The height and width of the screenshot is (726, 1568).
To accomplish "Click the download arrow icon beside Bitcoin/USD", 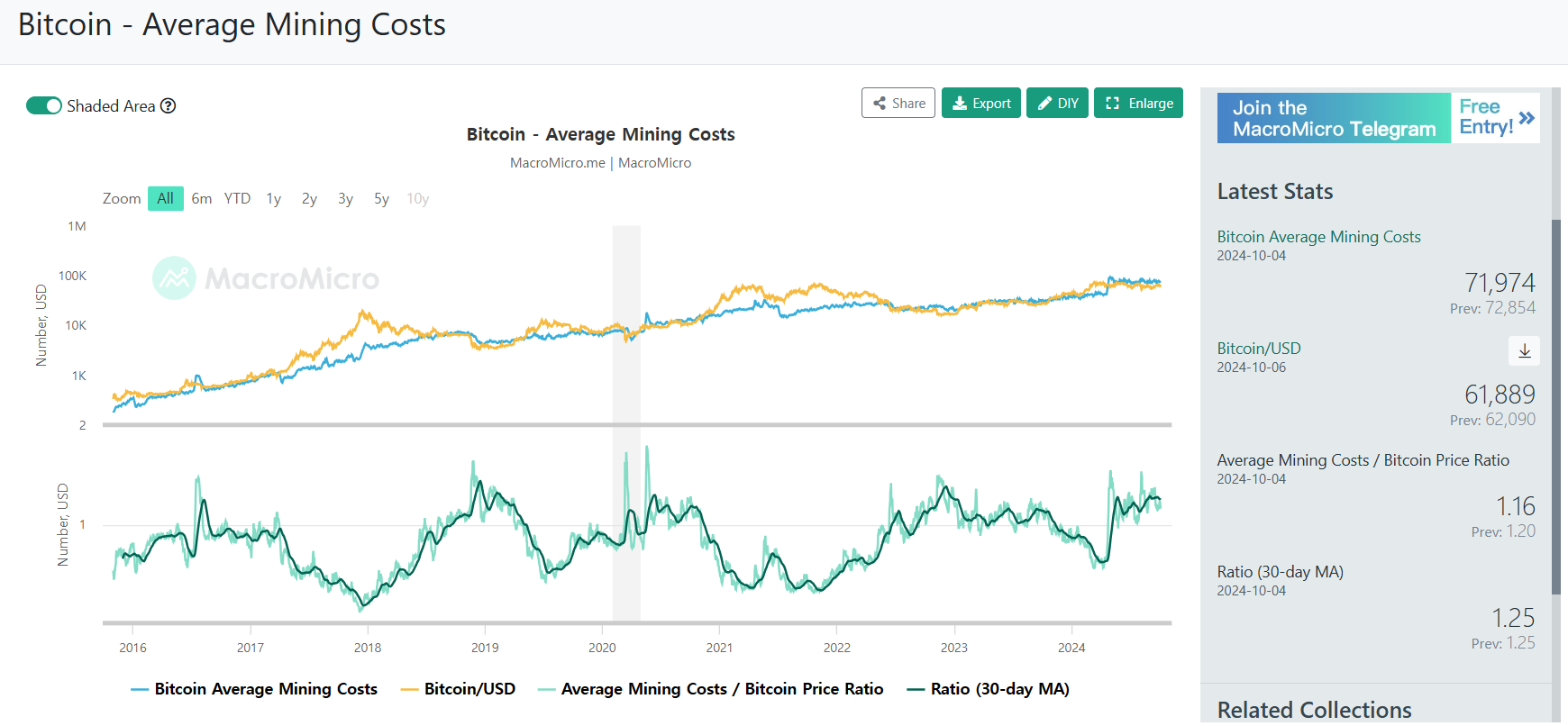I will pos(1524,350).
